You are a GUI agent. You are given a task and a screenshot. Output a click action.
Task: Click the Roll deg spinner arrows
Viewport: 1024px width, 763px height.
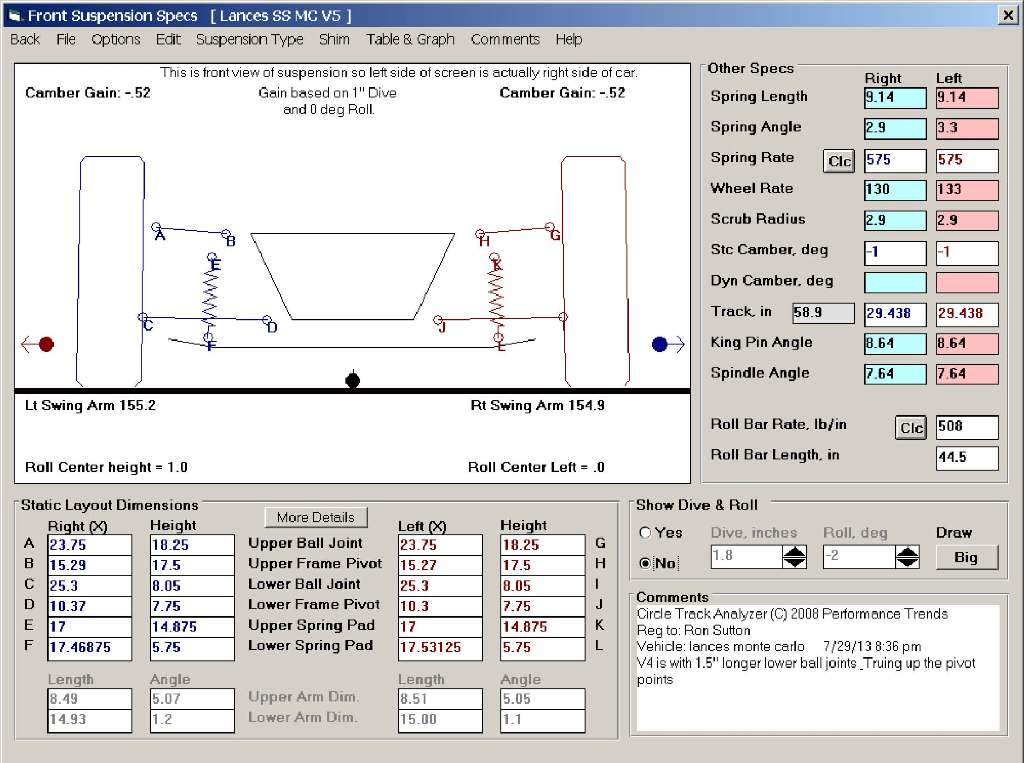click(x=906, y=556)
